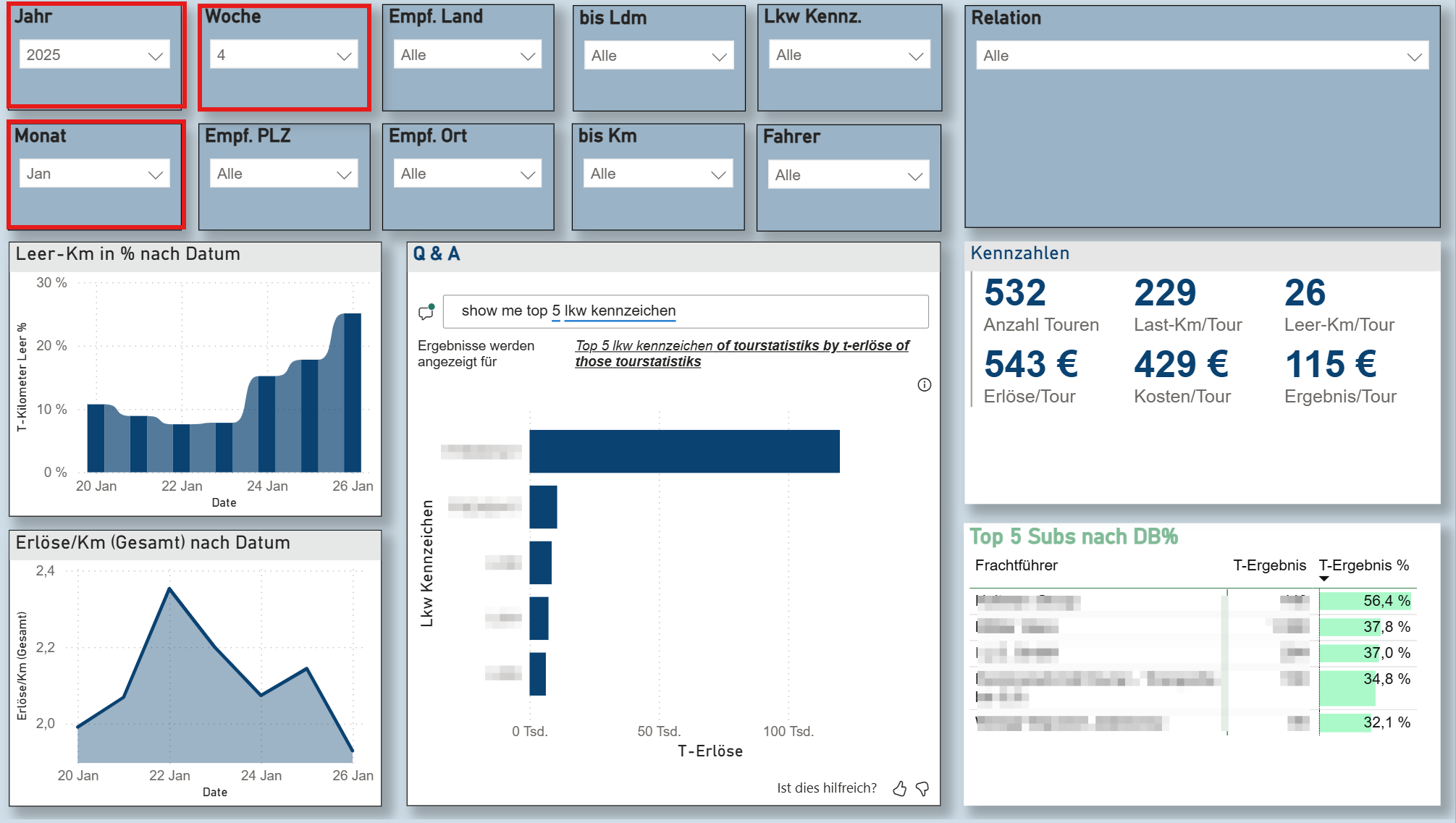Sort by T-Ergebnis column header

click(x=1269, y=565)
